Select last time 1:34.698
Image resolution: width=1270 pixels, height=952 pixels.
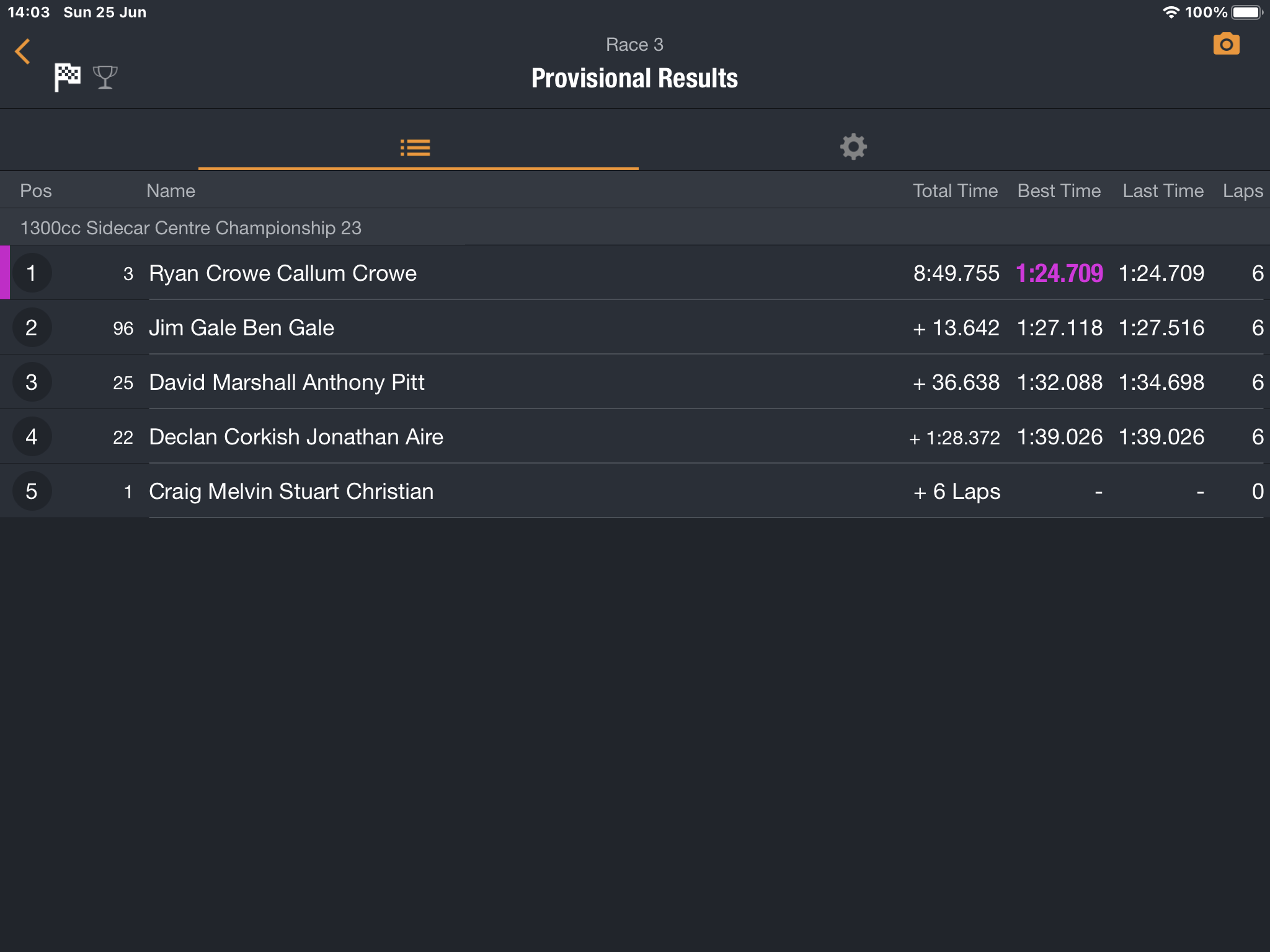pyautogui.click(x=1161, y=382)
